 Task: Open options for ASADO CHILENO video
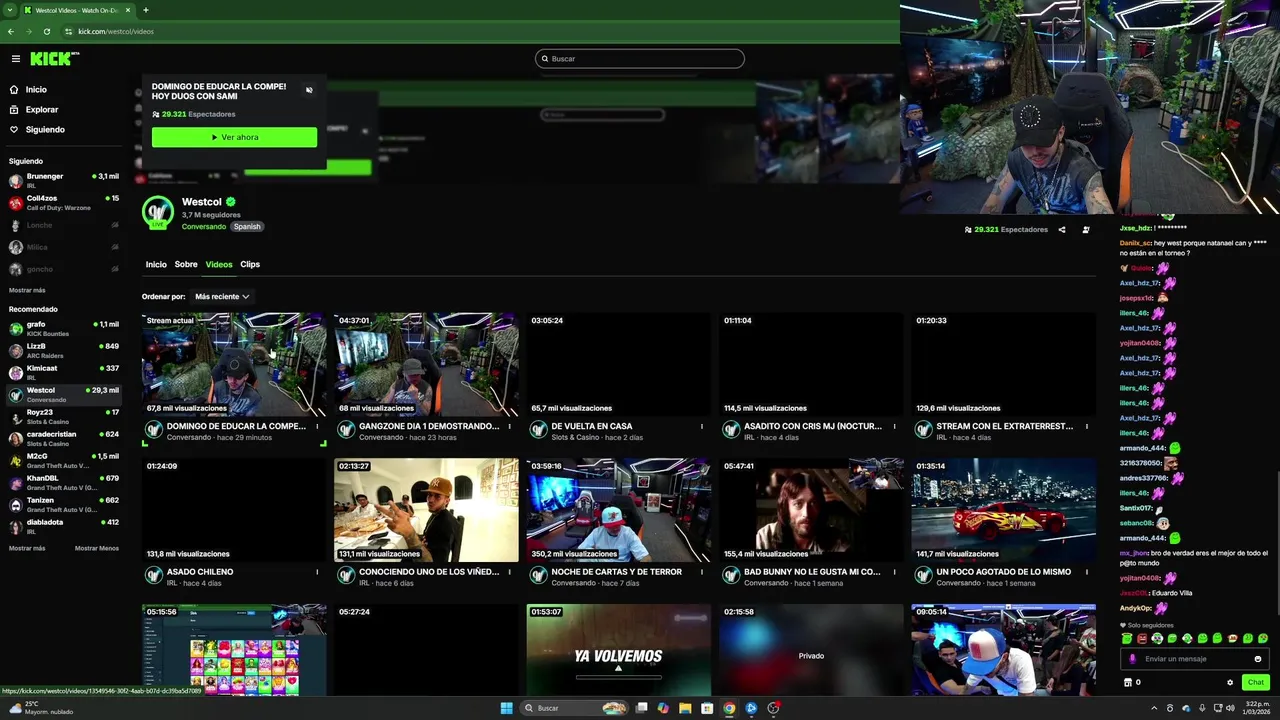[317, 572]
